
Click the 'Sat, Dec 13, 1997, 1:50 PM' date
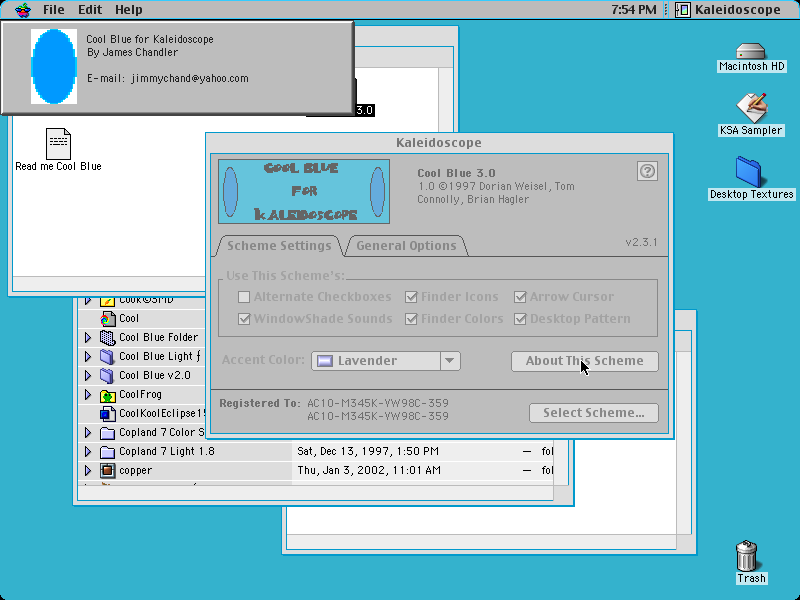(368, 452)
